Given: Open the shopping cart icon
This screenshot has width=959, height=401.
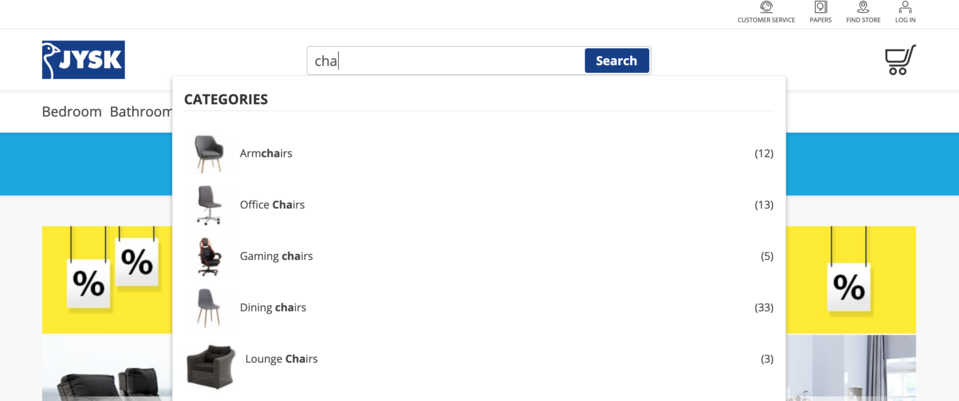Looking at the screenshot, I should [900, 60].
